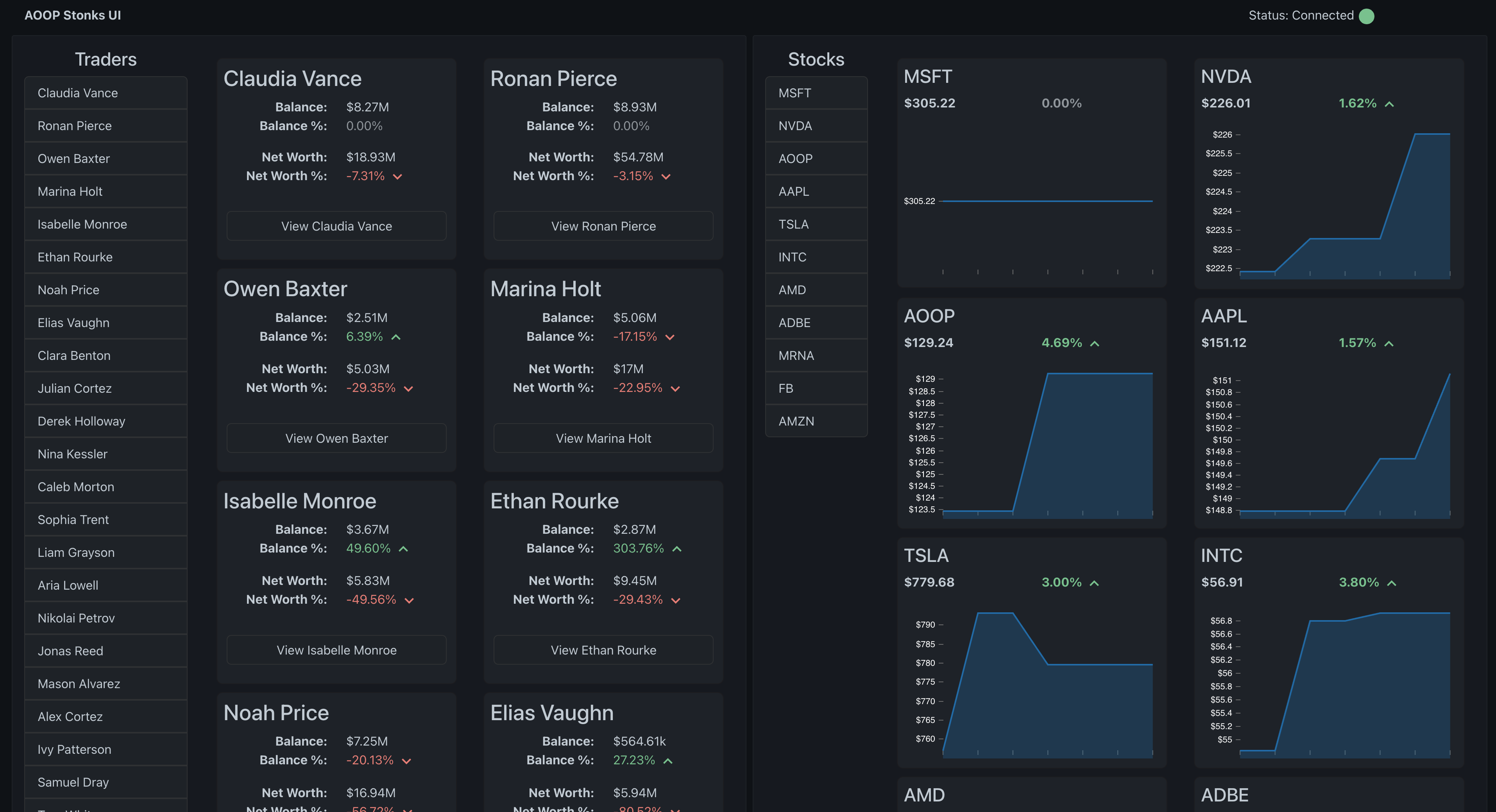
Task: Click the up arrow beside AOOP 4.69%
Action: pyautogui.click(x=1095, y=344)
